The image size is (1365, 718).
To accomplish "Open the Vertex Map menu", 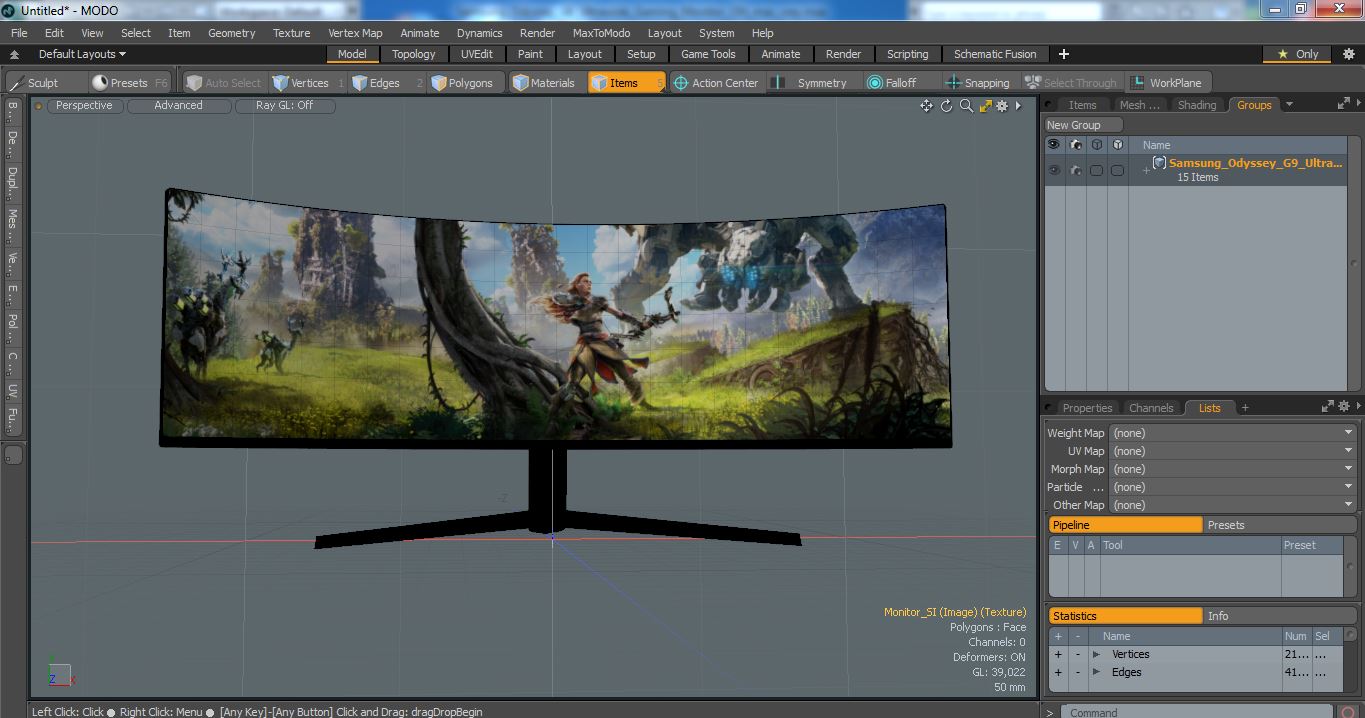I will click(355, 33).
